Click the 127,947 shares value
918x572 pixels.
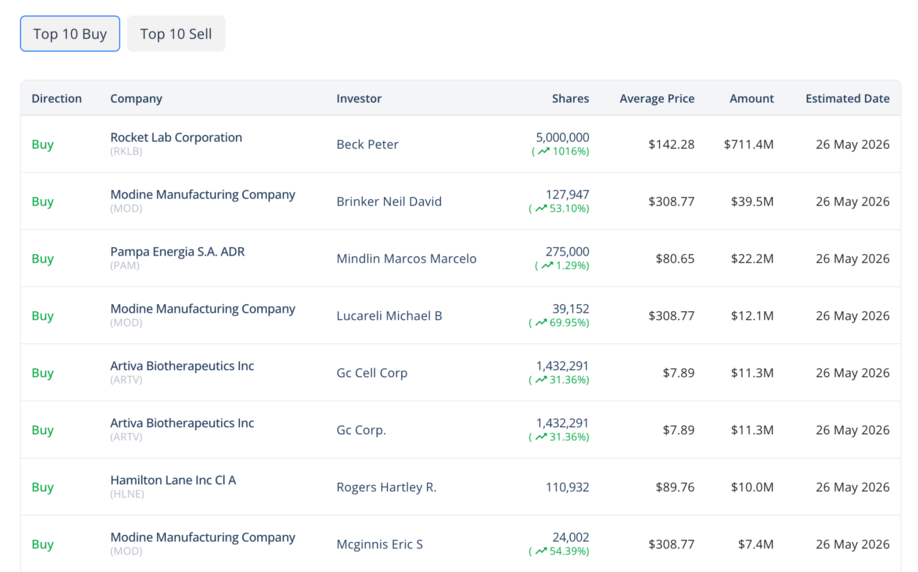coord(567,194)
